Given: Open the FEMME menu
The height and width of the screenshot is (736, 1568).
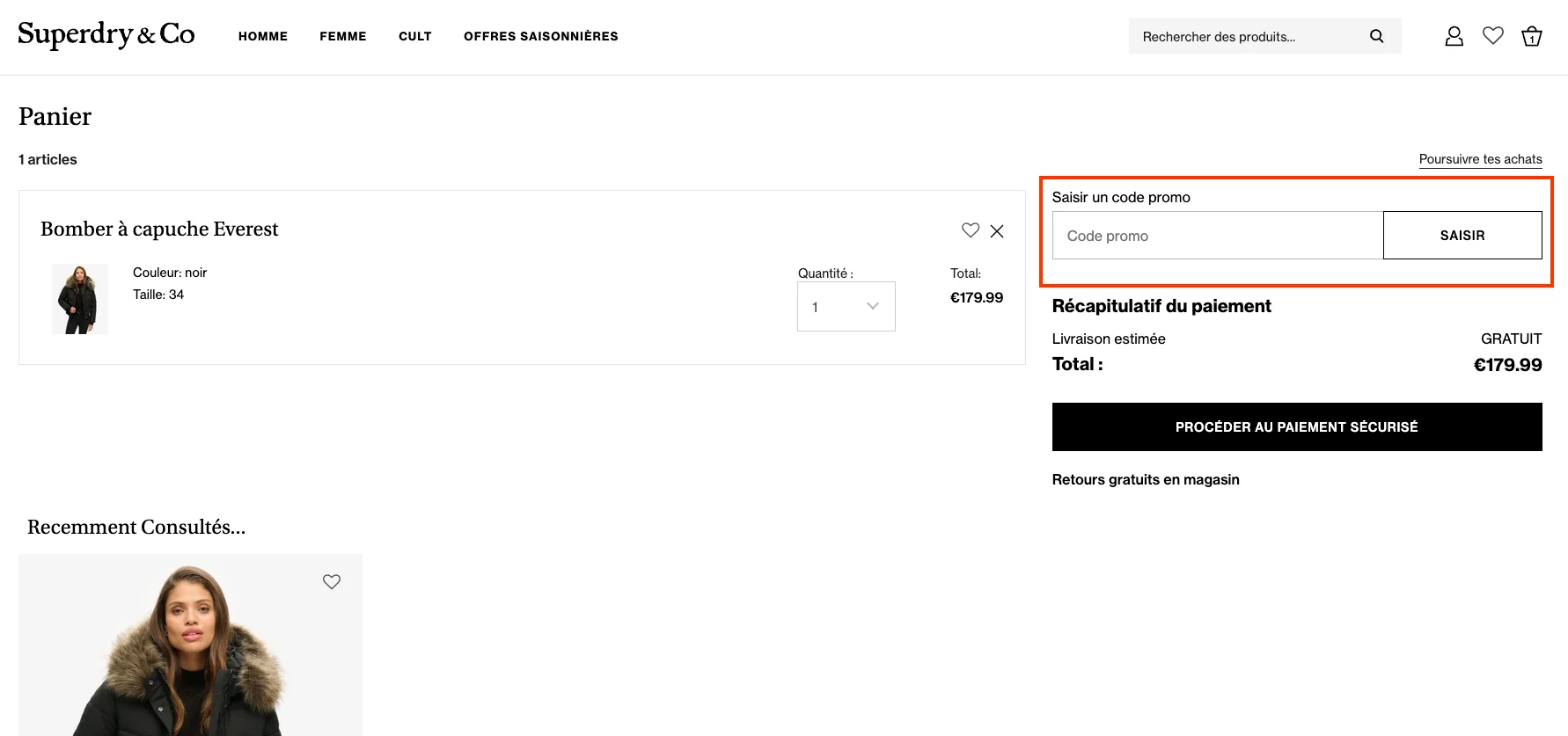Looking at the screenshot, I should pyautogui.click(x=343, y=36).
